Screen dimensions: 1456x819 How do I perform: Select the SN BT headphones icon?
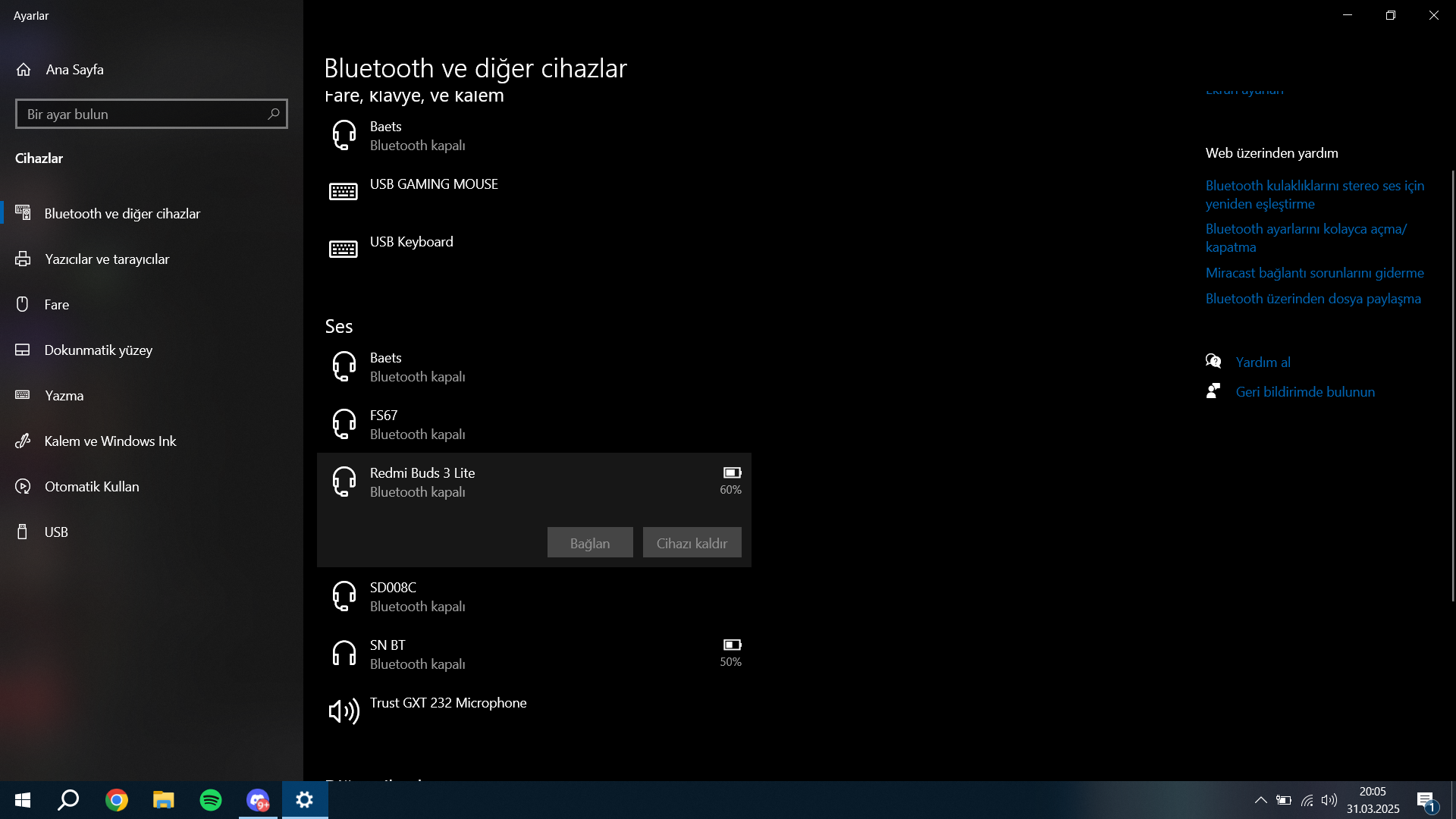point(344,654)
